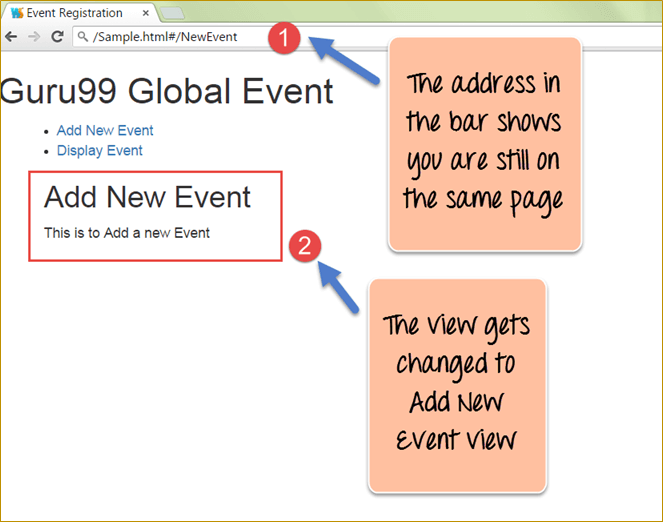This screenshot has width=663, height=522.
Task: Click the red circle marker numbered 1
Action: coord(286,38)
